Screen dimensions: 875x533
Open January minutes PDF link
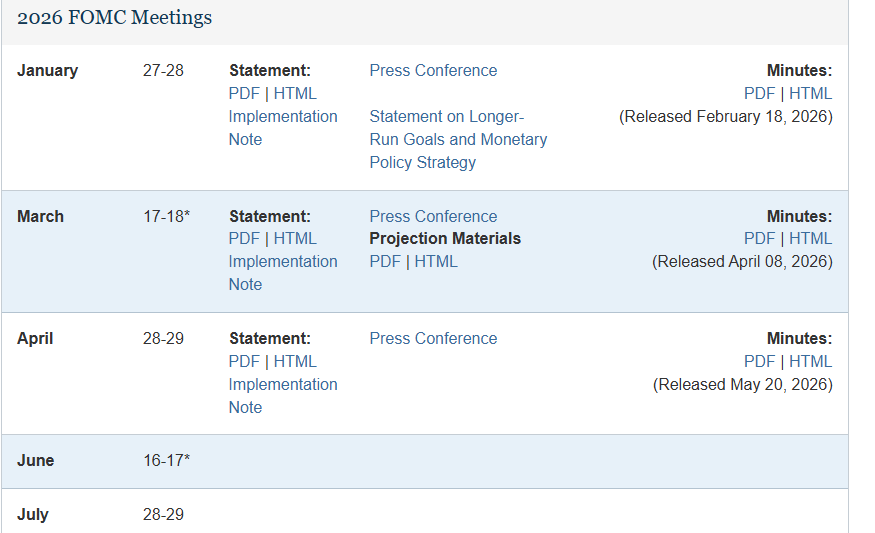click(759, 93)
